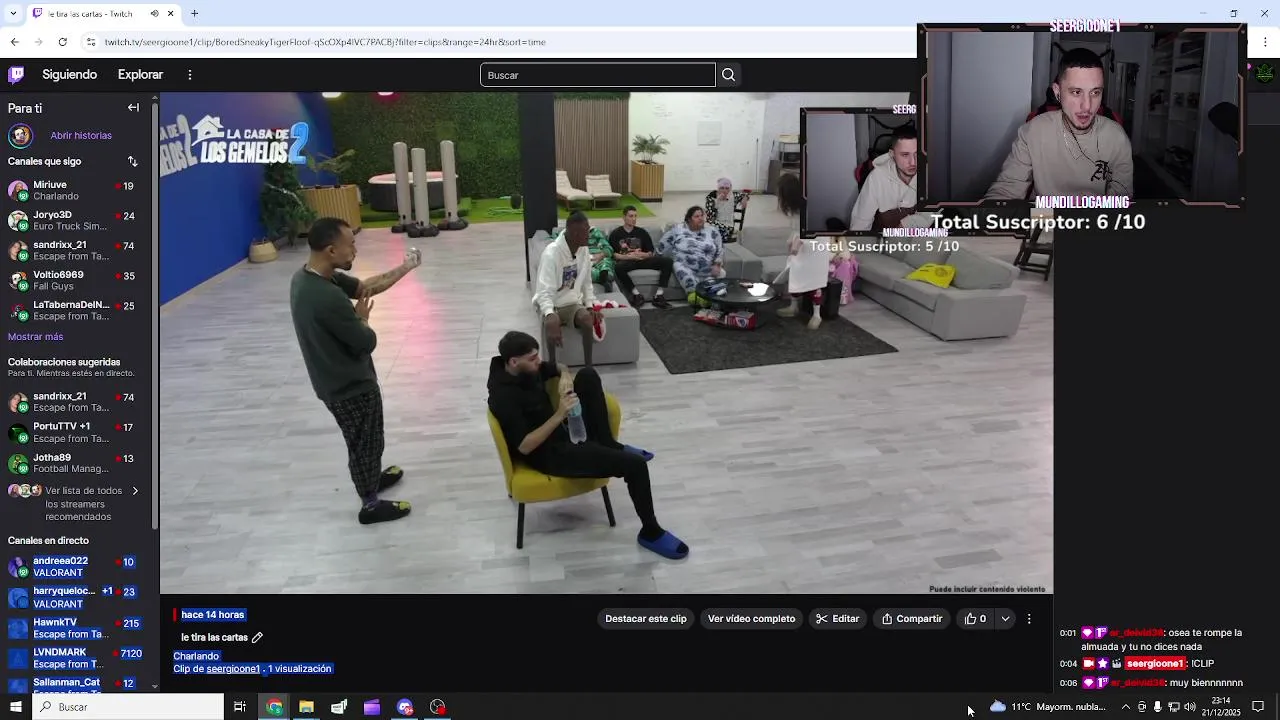Screen dimensions: 1280x720
Task: Click the Buscar search field on Twitch
Action: [x=598, y=75]
